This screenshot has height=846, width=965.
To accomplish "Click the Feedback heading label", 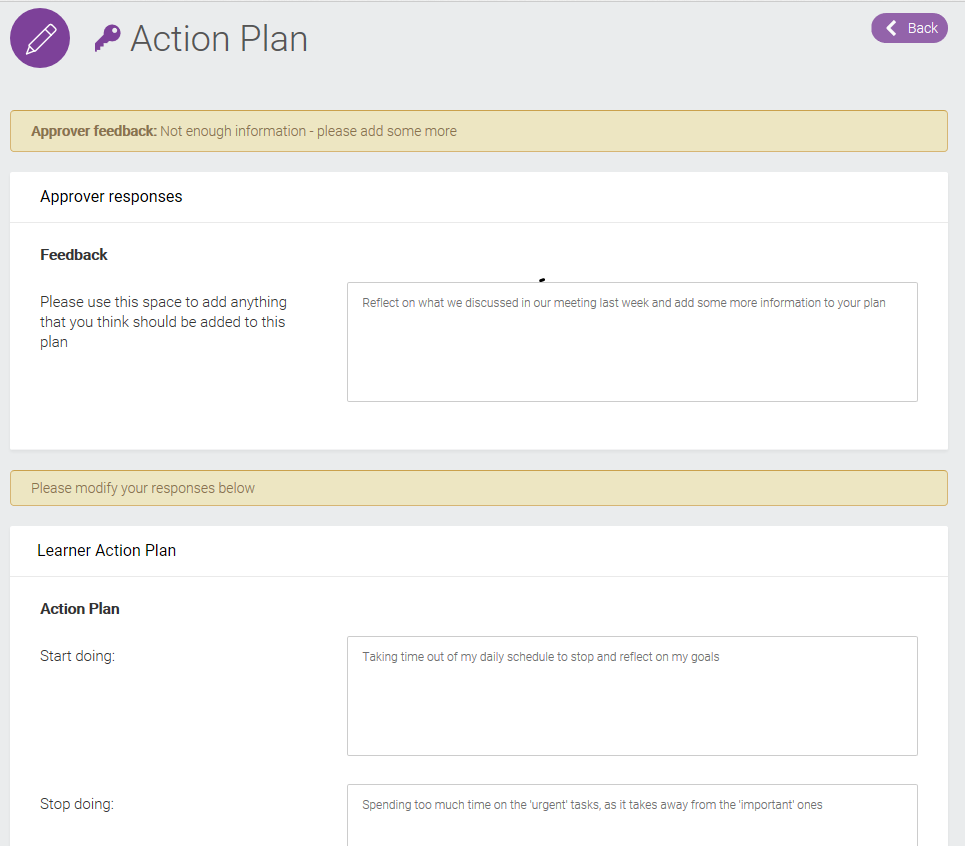I will (x=73, y=254).
